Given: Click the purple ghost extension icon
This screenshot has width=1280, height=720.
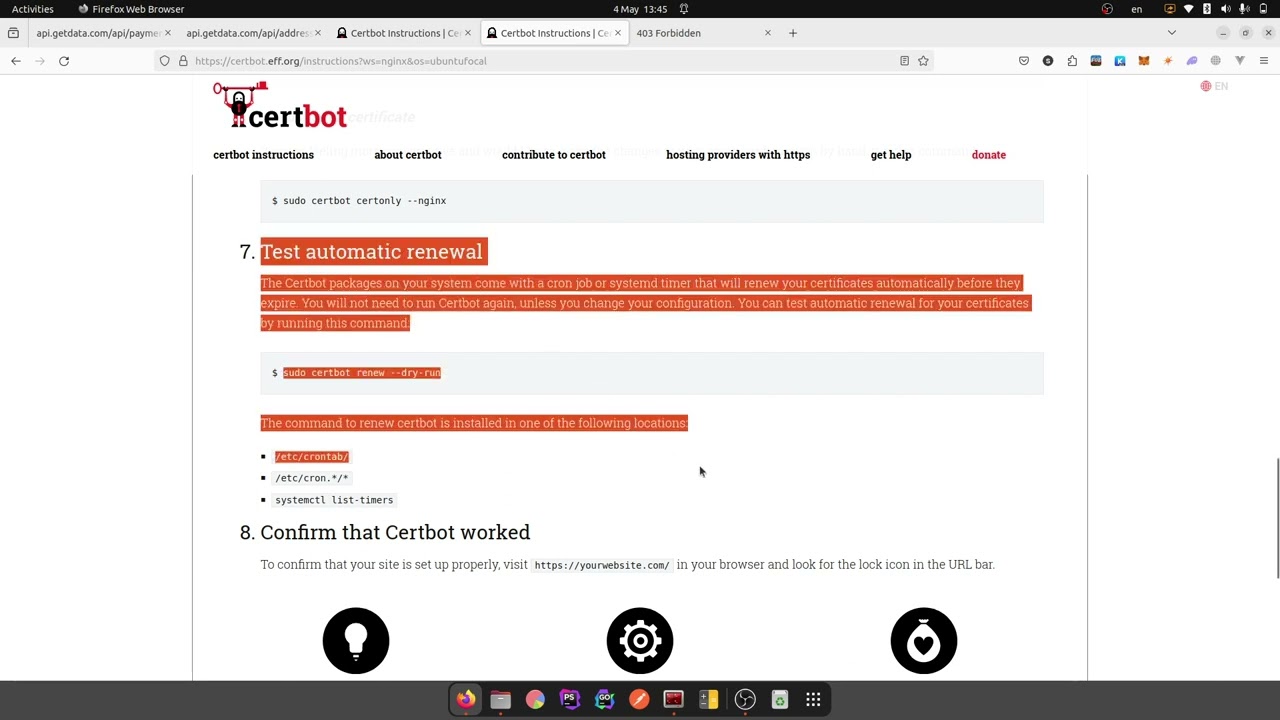Looking at the screenshot, I should point(1192,61).
